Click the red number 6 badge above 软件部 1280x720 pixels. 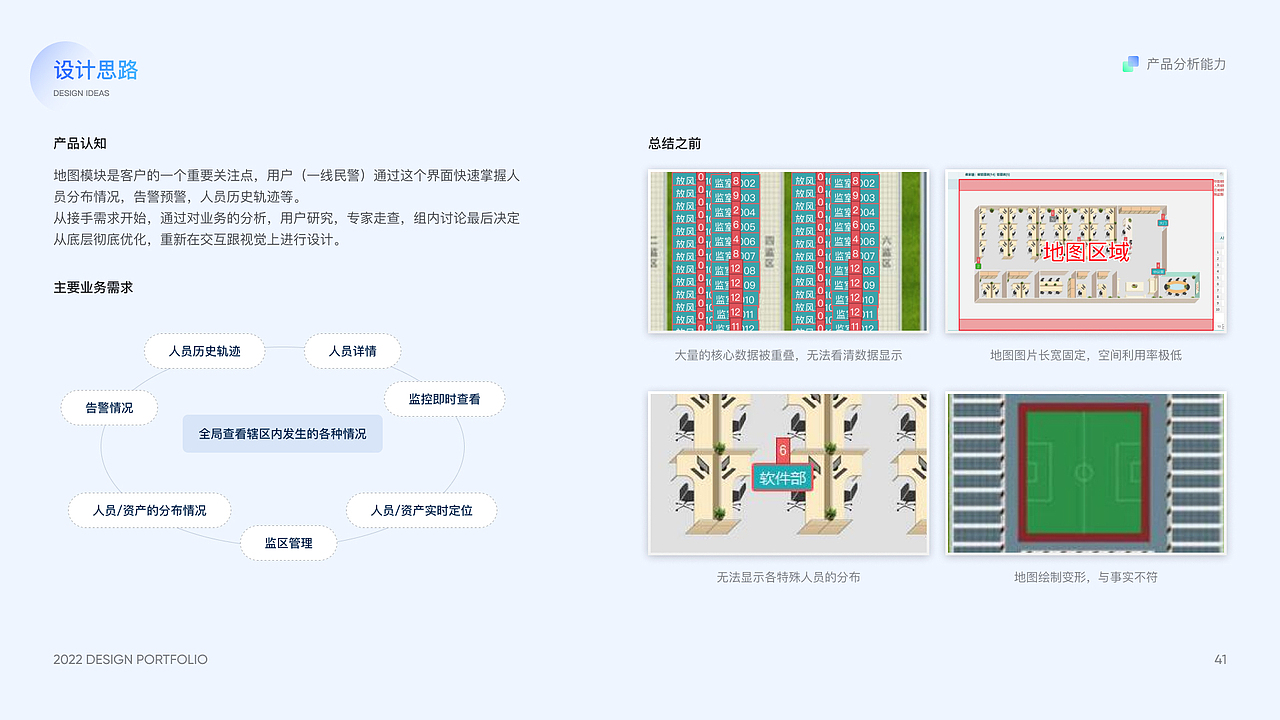[781, 450]
